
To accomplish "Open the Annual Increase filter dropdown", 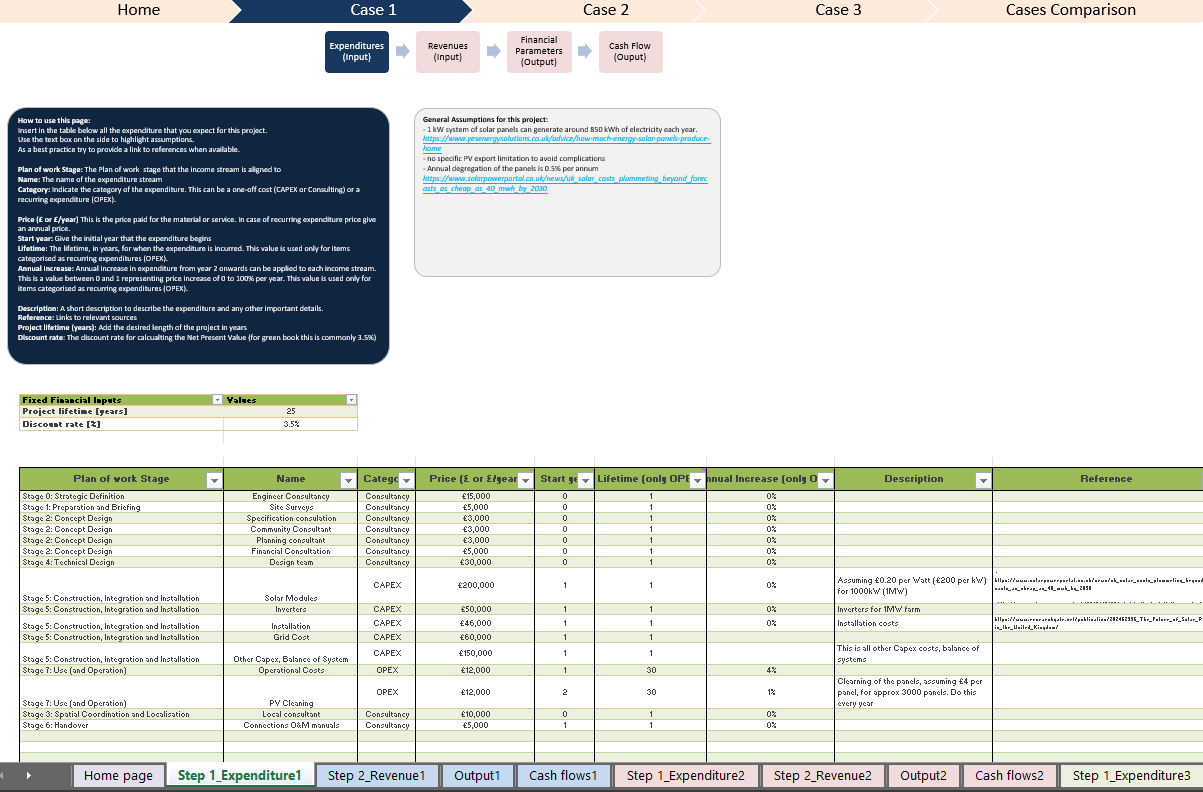I will 825,480.
